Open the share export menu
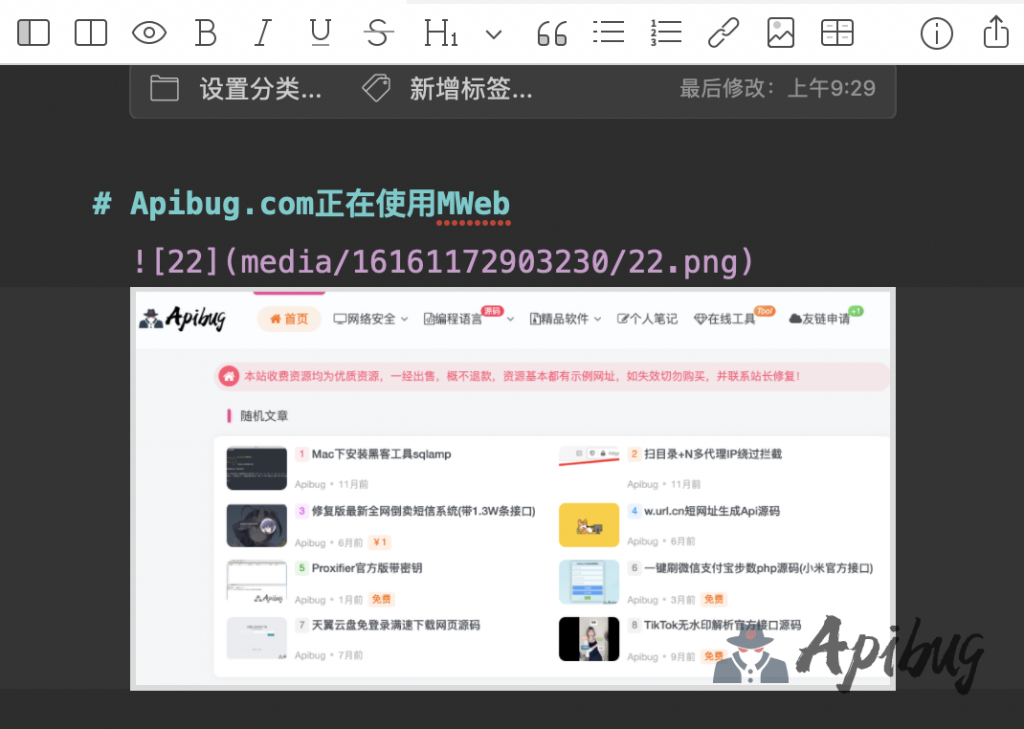This screenshot has height=729, width=1024. point(995,32)
